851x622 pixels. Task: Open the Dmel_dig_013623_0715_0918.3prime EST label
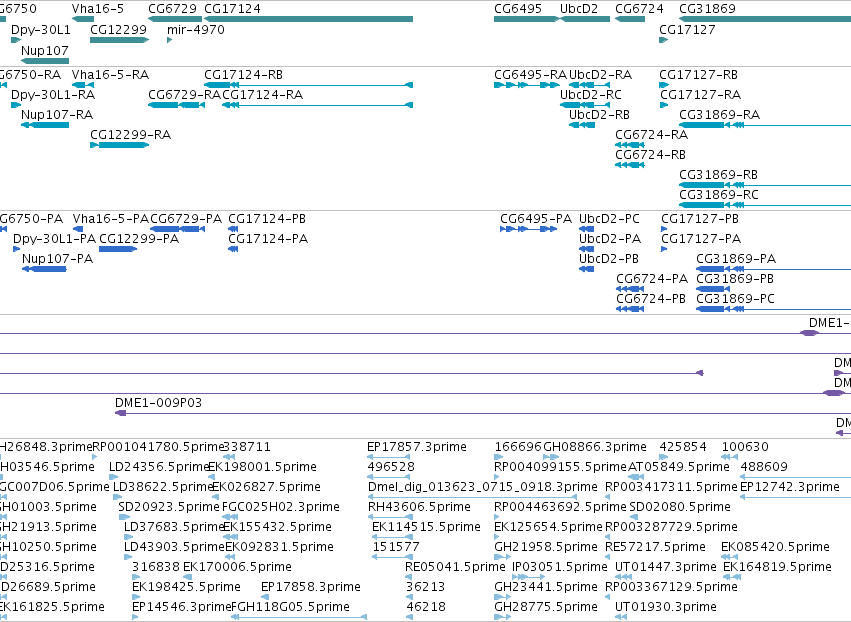pos(482,487)
